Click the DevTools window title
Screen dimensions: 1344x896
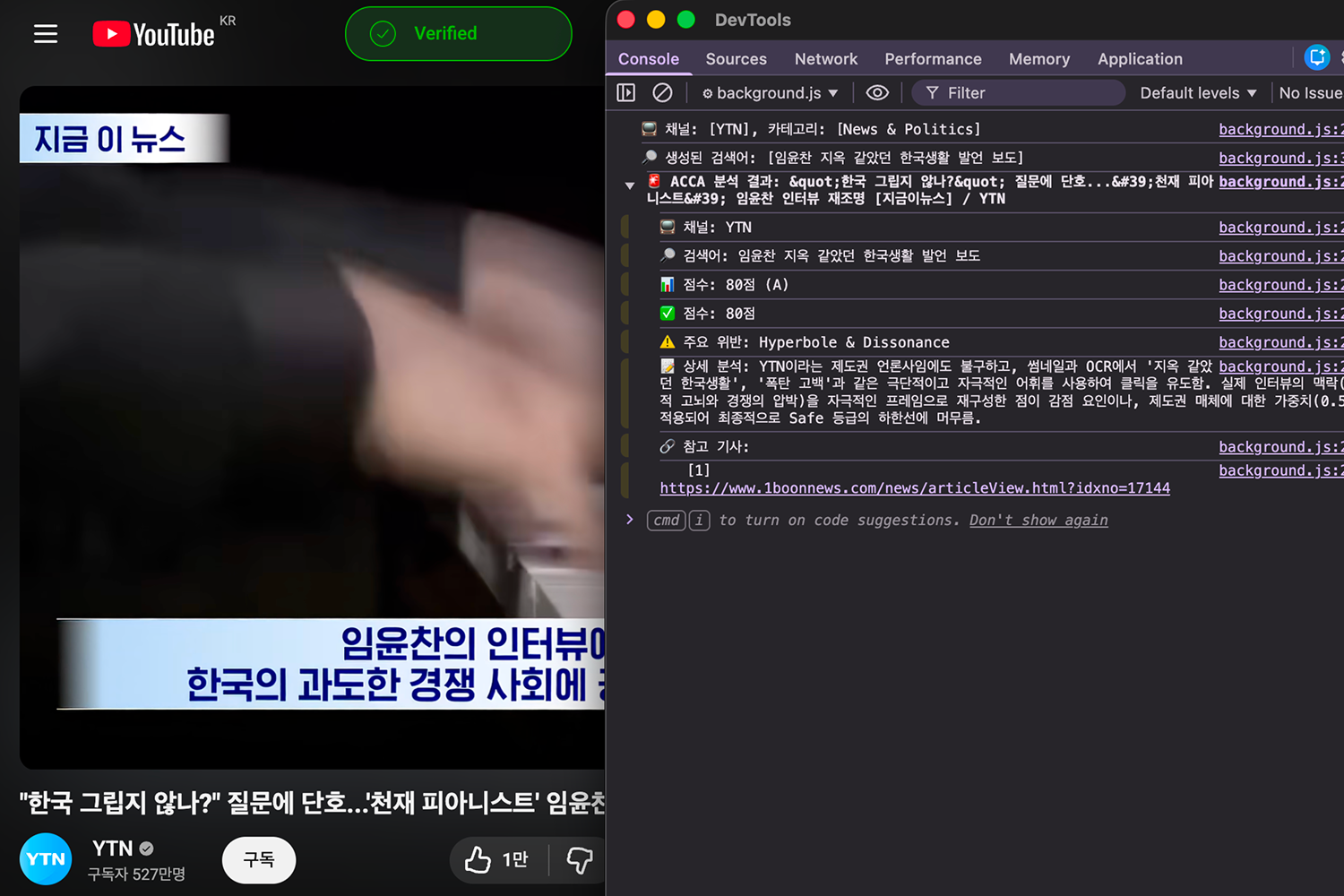[x=753, y=20]
